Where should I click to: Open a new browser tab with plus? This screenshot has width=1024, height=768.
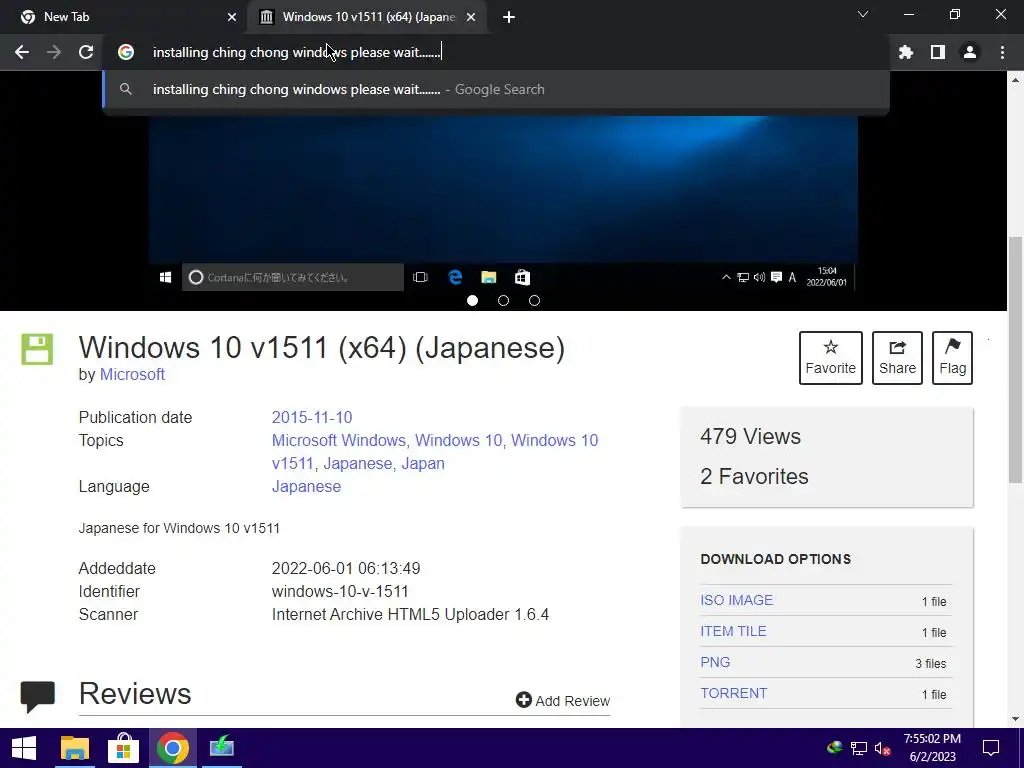509,17
